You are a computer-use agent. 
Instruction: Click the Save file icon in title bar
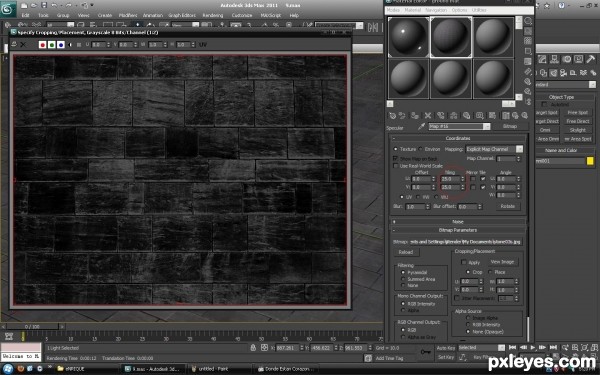[43, 5]
